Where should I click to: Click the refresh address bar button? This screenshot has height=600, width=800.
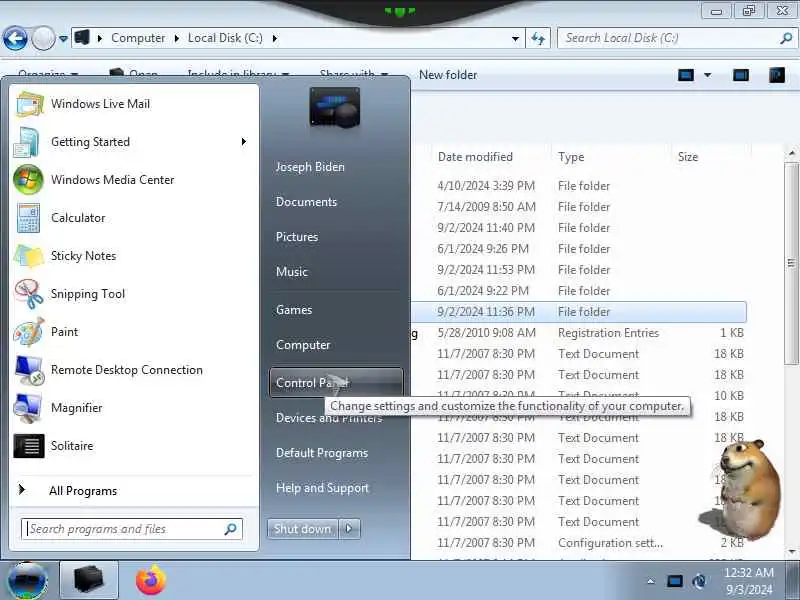(x=538, y=38)
